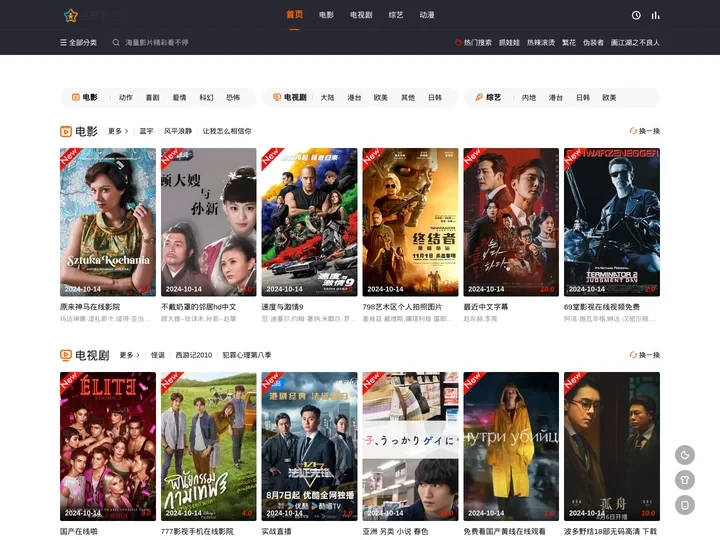
Task: Click the 热门搜索 flame icon
Action: (x=458, y=42)
